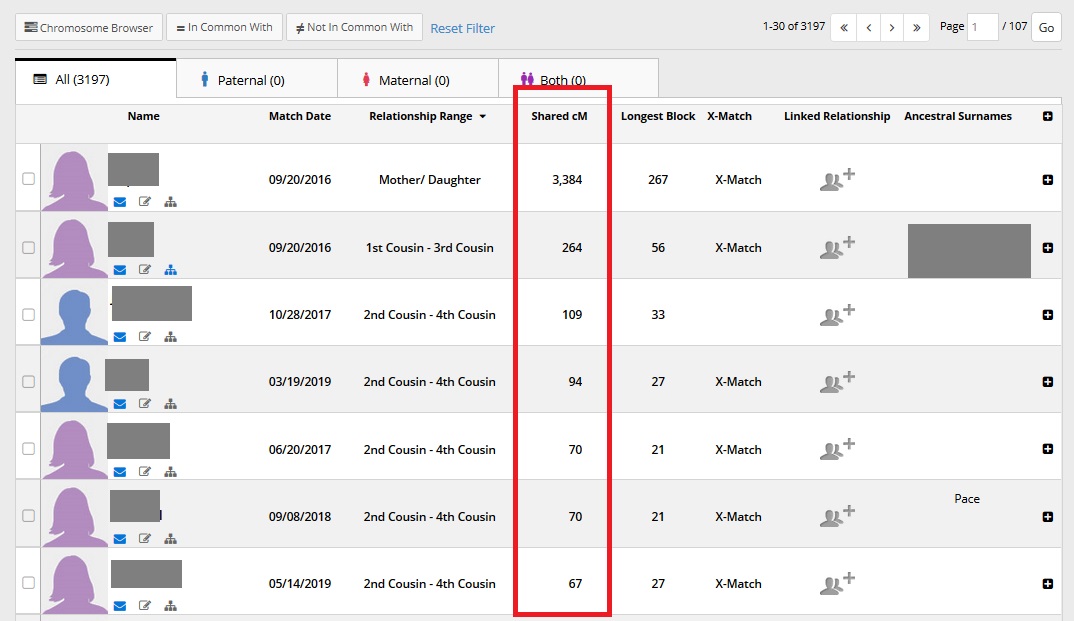Click link relationship icon for 109 cM match
The width and height of the screenshot is (1074, 621).
(x=836, y=315)
